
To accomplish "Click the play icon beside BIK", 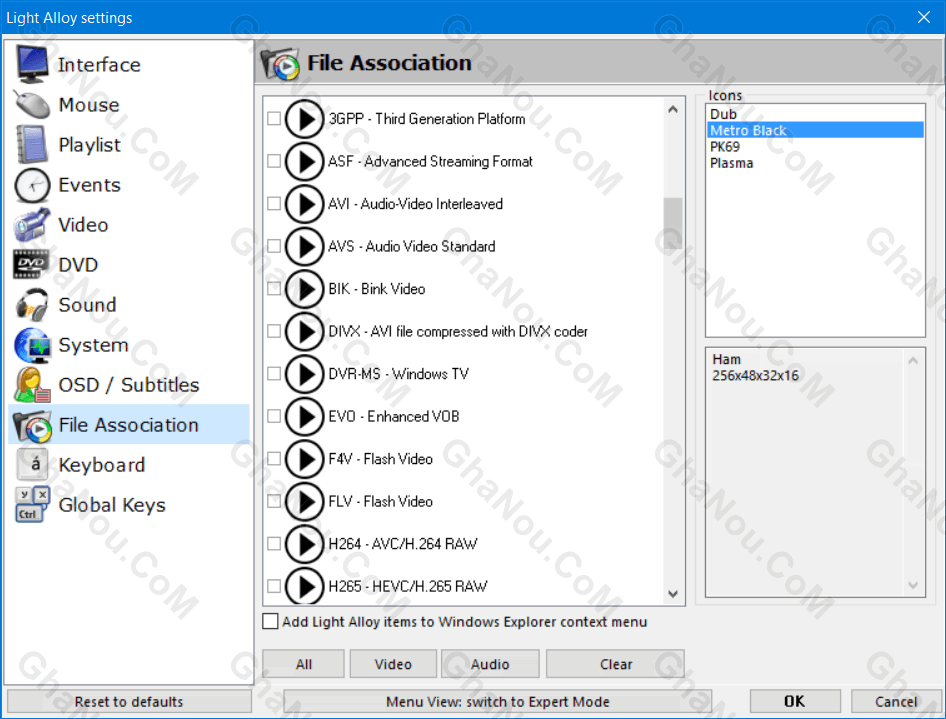I will coord(305,289).
